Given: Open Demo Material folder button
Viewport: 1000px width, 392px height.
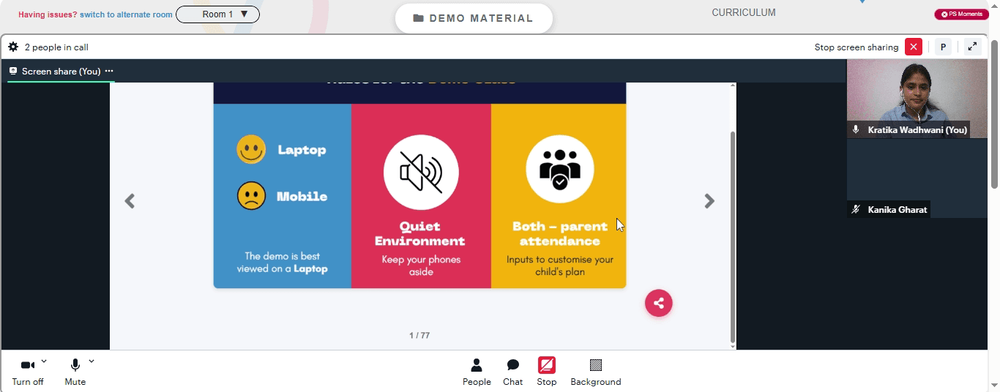Looking at the screenshot, I should click(x=473, y=18).
